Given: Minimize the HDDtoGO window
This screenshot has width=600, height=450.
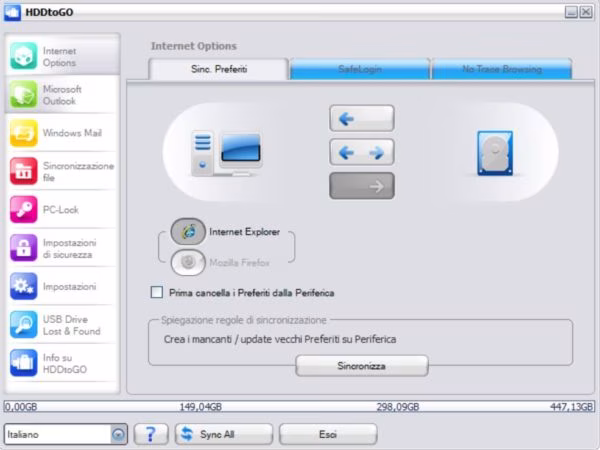Looking at the screenshot, I should pos(571,12).
